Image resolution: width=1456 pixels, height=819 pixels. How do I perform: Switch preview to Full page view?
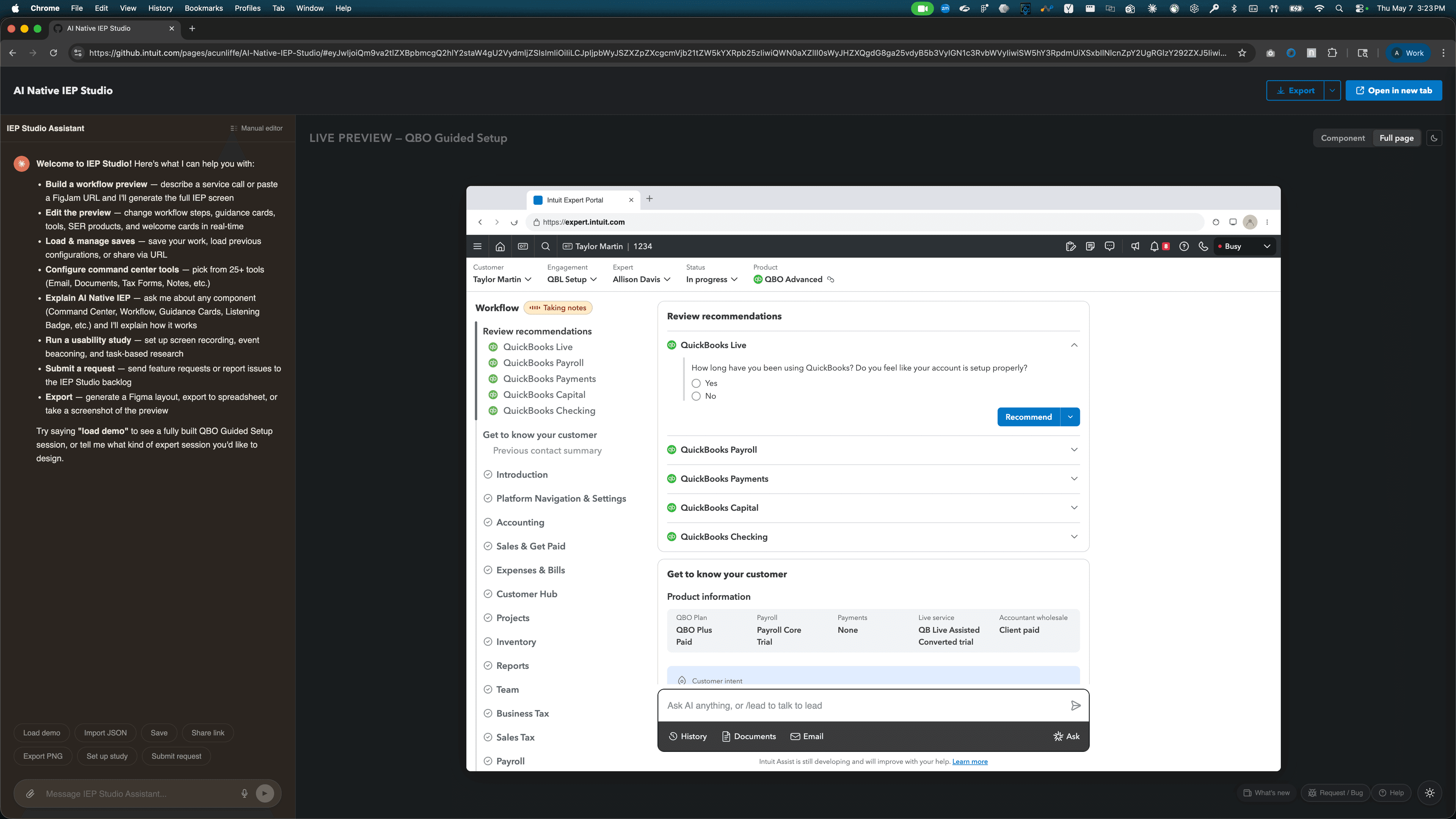coord(1396,138)
